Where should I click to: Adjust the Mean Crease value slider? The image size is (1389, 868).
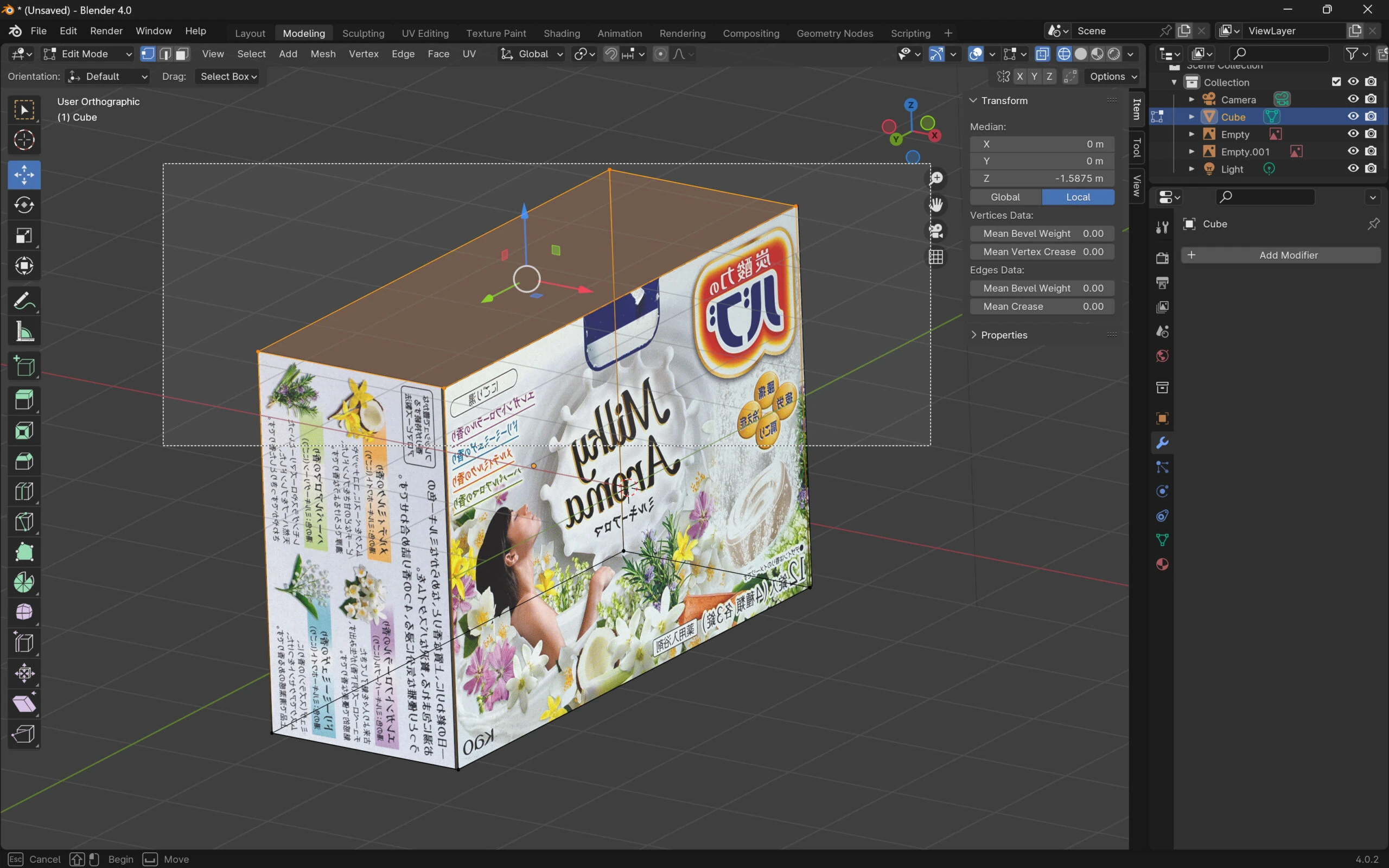[1042, 307]
